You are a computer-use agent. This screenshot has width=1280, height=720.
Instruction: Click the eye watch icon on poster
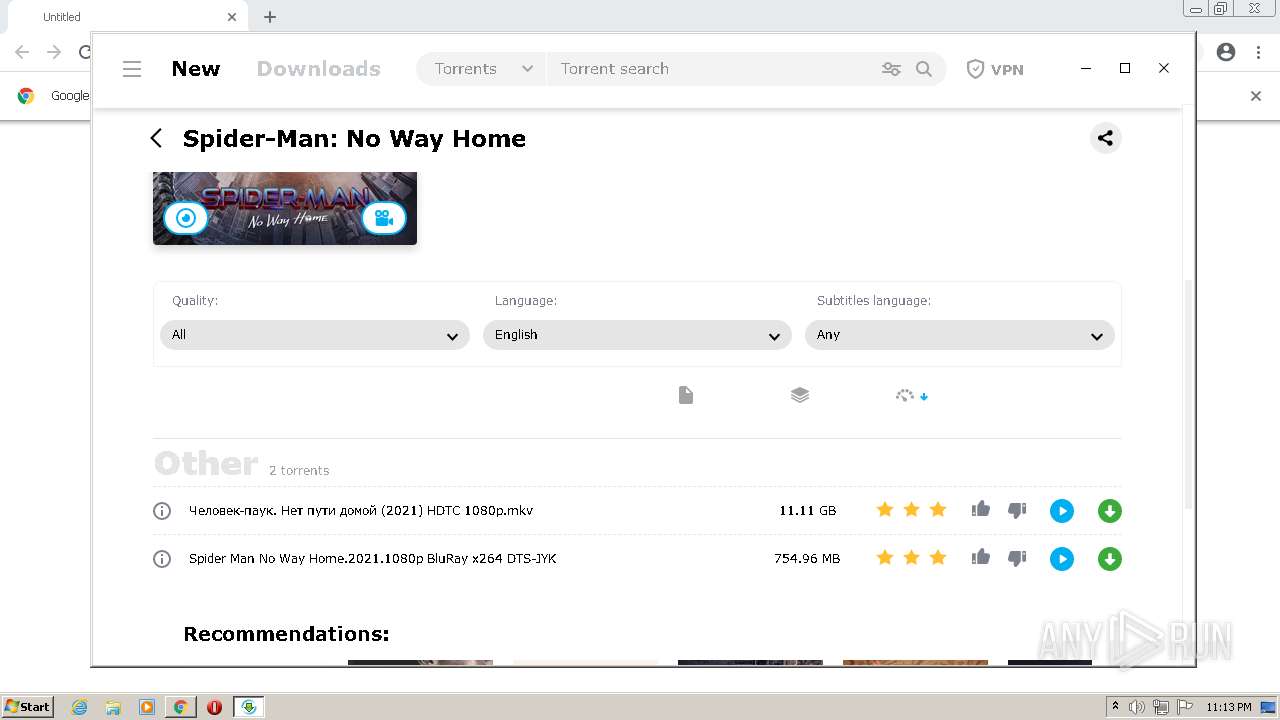[x=185, y=217]
